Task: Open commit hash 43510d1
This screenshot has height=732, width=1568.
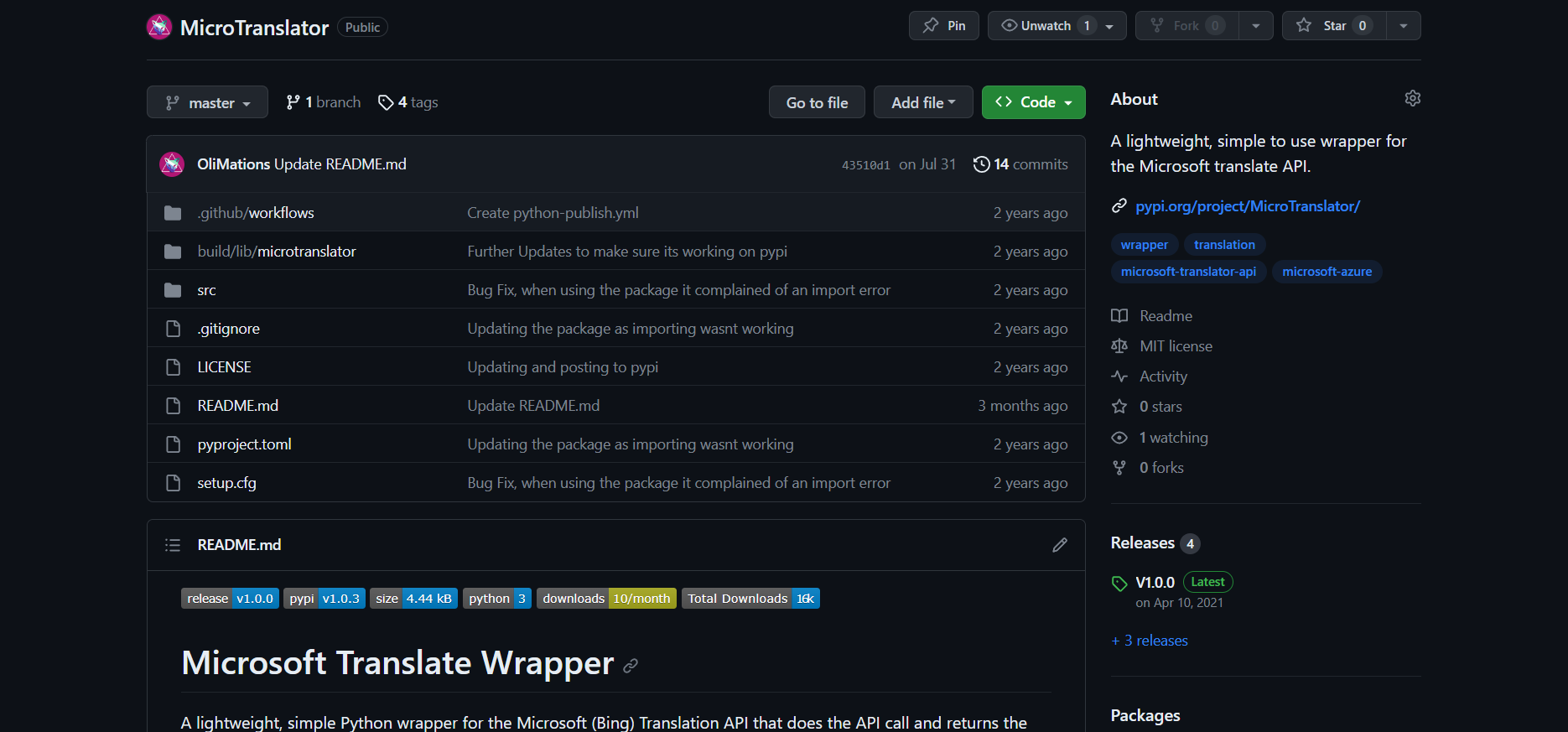Action: 865,165
